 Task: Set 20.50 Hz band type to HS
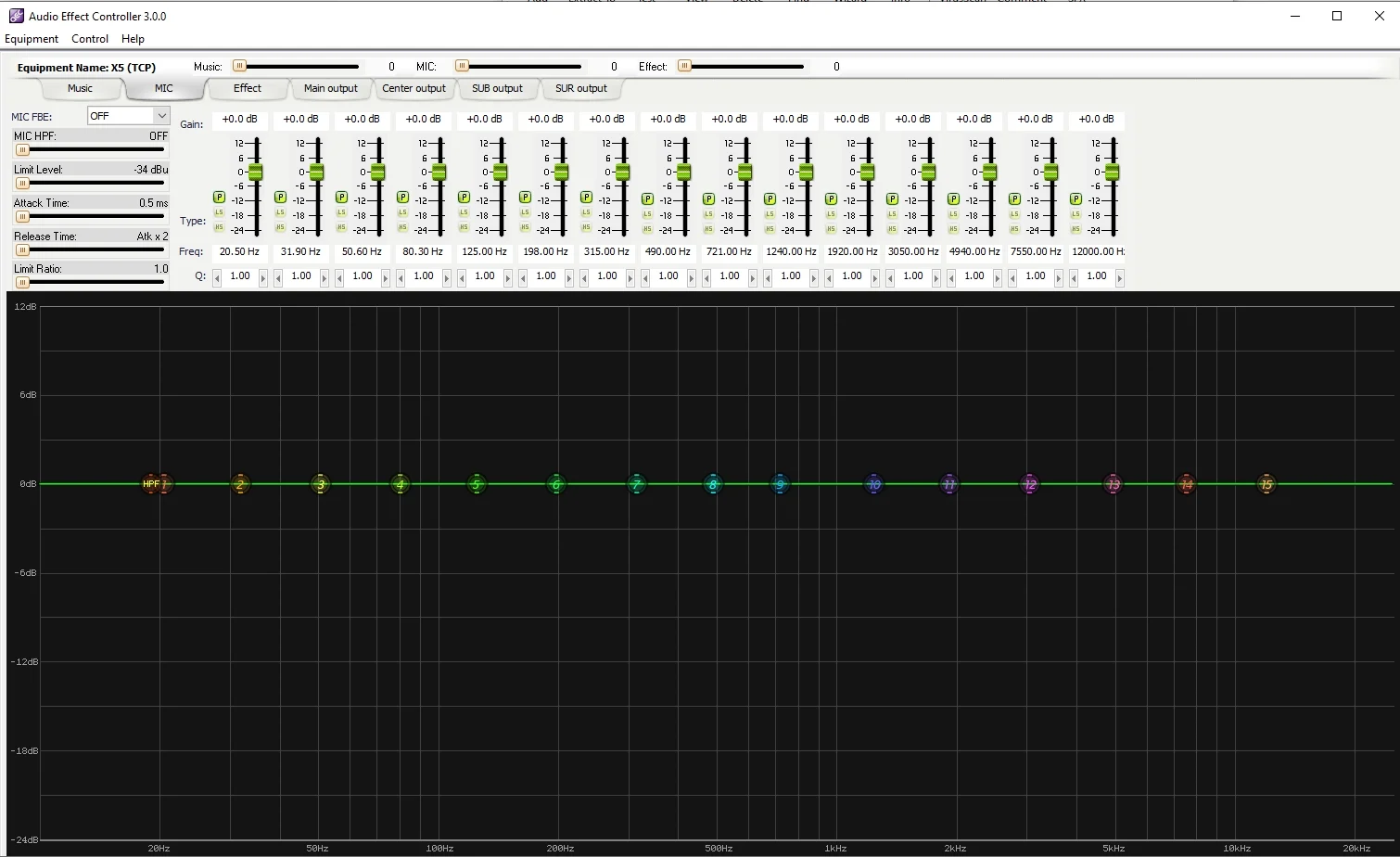point(219,227)
